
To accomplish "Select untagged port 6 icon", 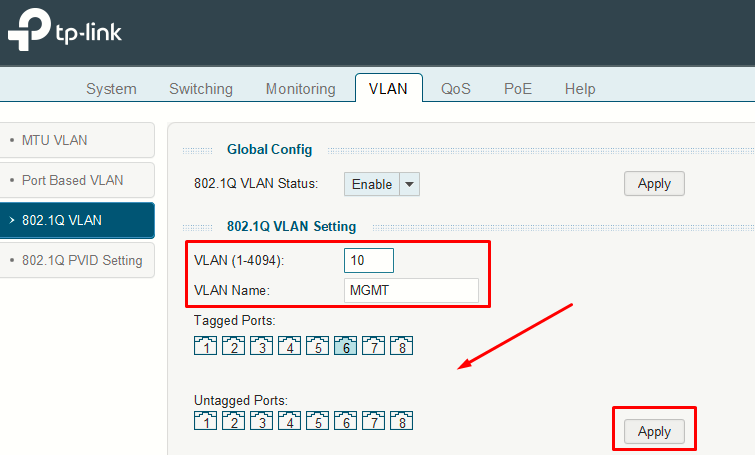I will 345,420.
